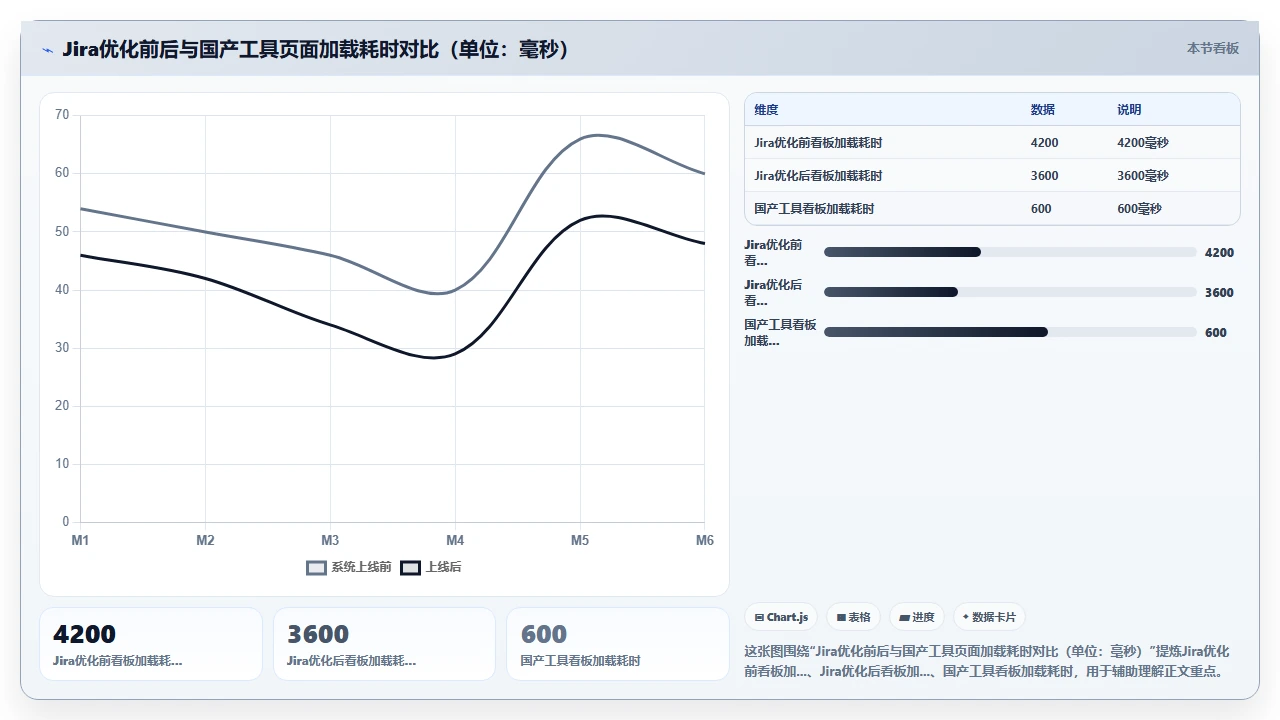Screen dimensions: 1280x720
Task: Select the 进度 tag chip
Action: coord(916,617)
